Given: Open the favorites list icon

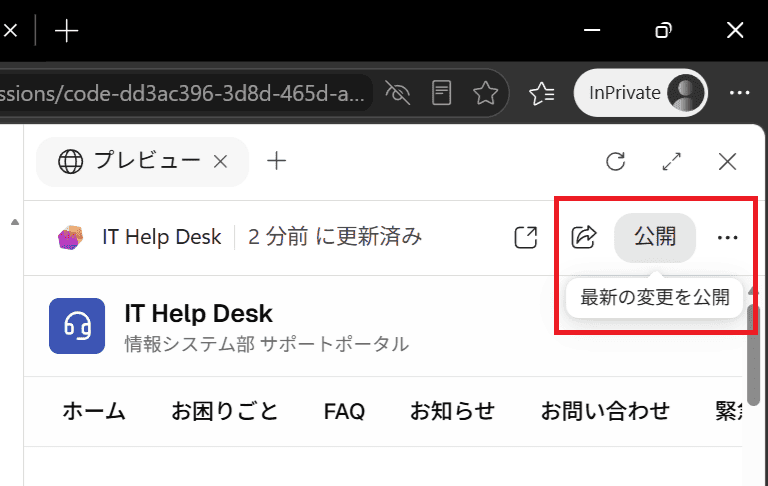Looking at the screenshot, I should click(x=542, y=93).
